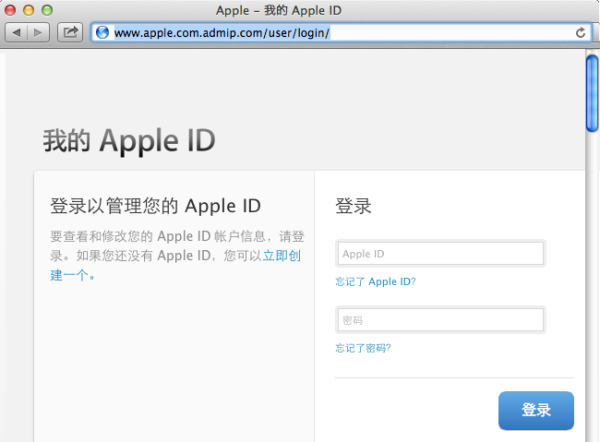600x442 pixels.
Task: Open the Share button in toolbar
Action: pos(70,32)
